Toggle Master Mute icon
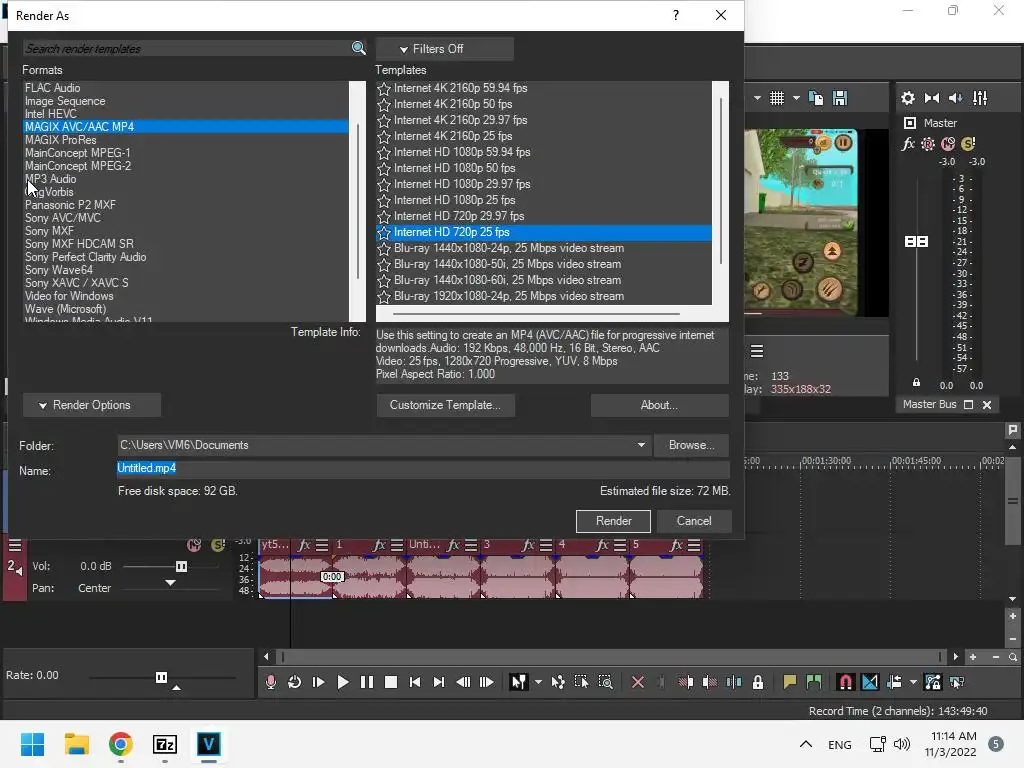The height and width of the screenshot is (768, 1024). [x=948, y=144]
